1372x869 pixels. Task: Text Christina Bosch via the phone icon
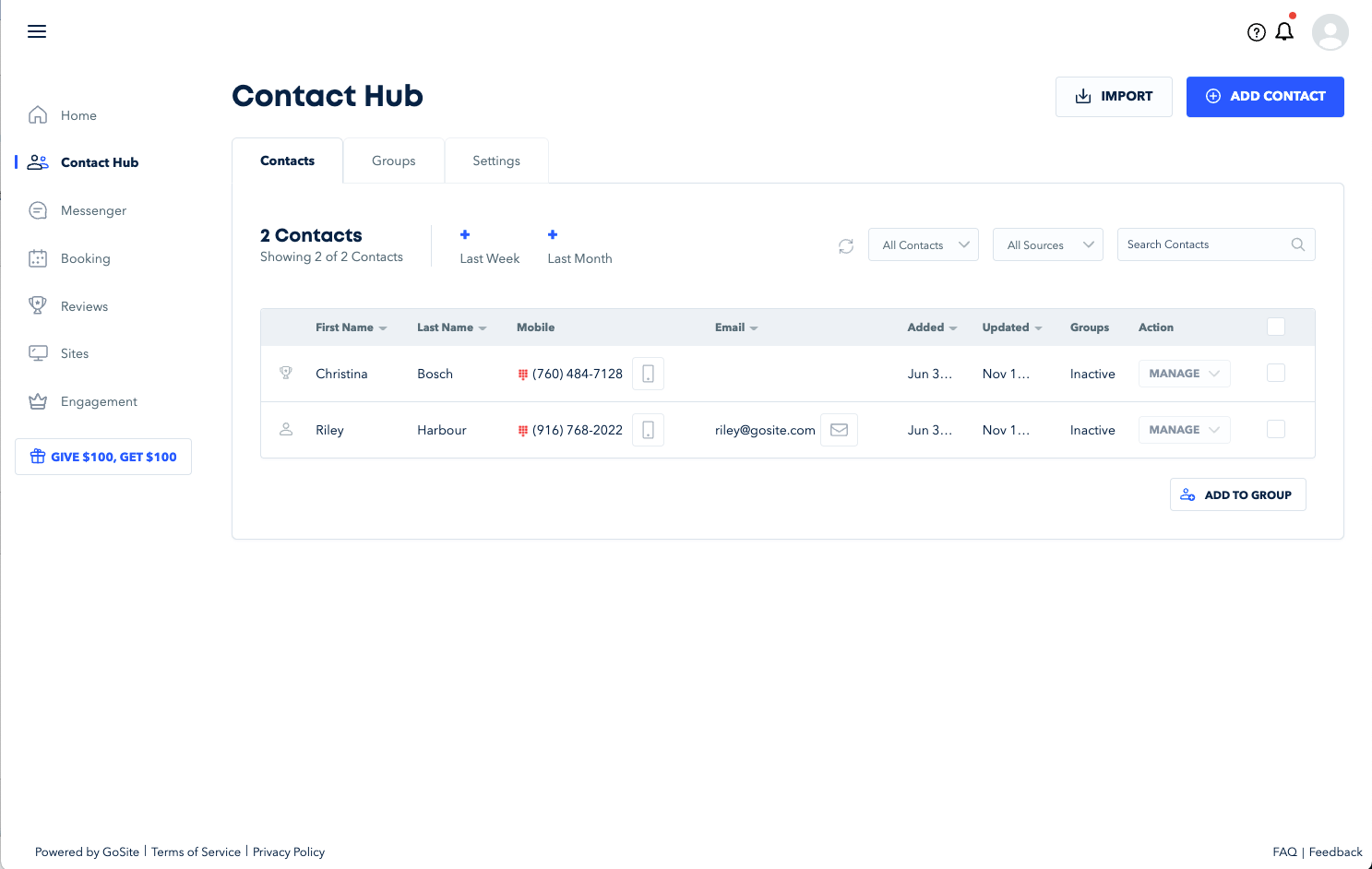coord(648,373)
